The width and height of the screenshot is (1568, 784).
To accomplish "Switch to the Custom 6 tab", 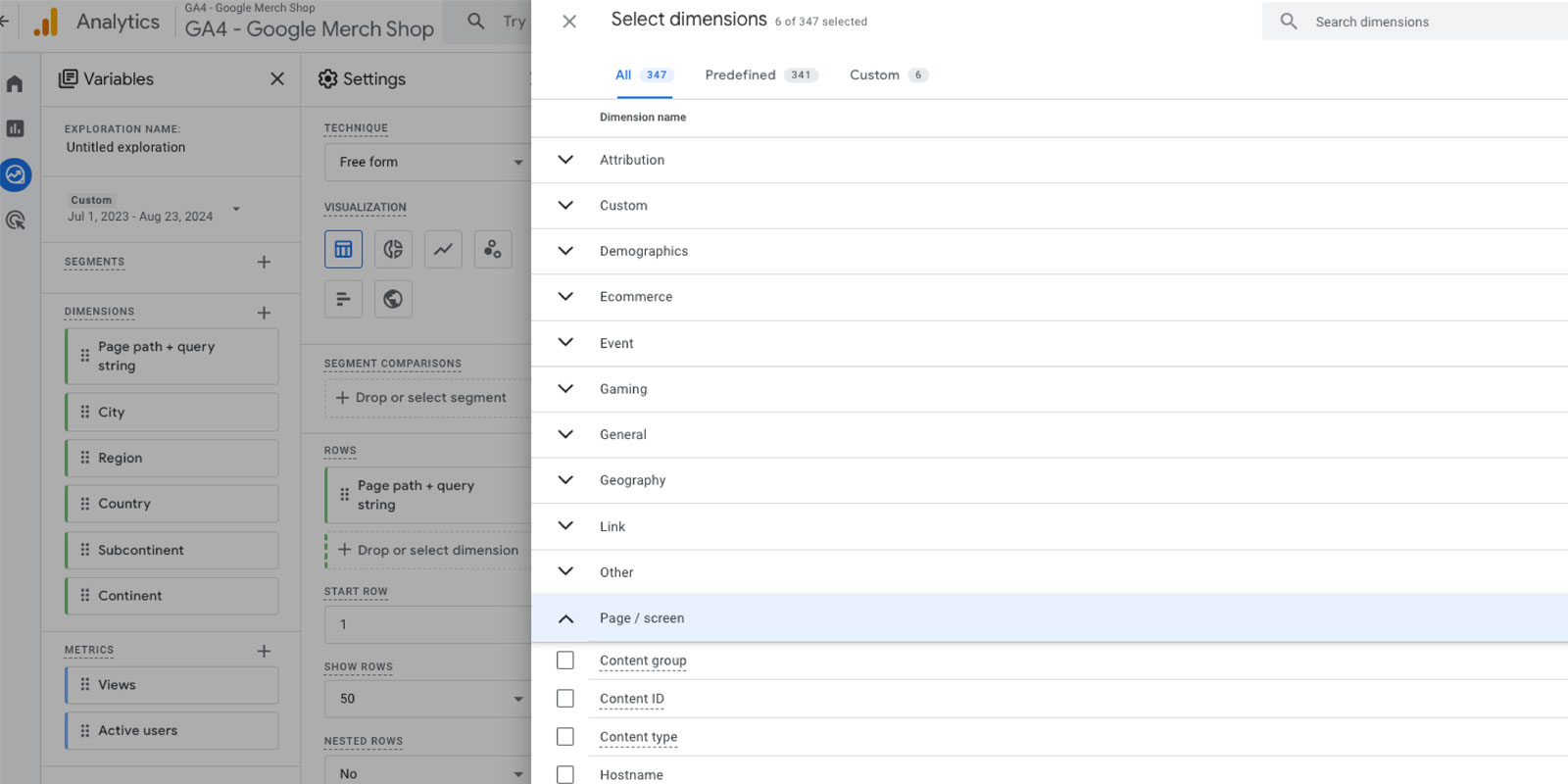I will tap(889, 74).
